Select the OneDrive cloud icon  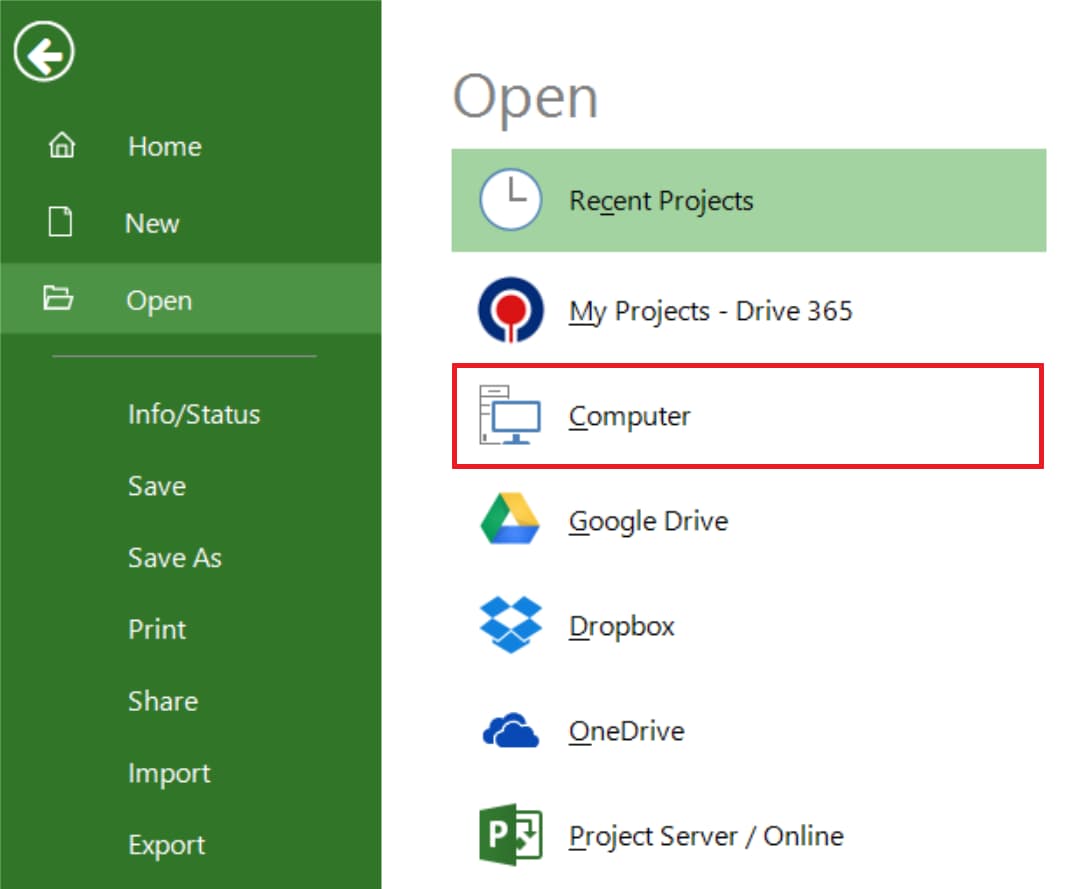pos(510,731)
